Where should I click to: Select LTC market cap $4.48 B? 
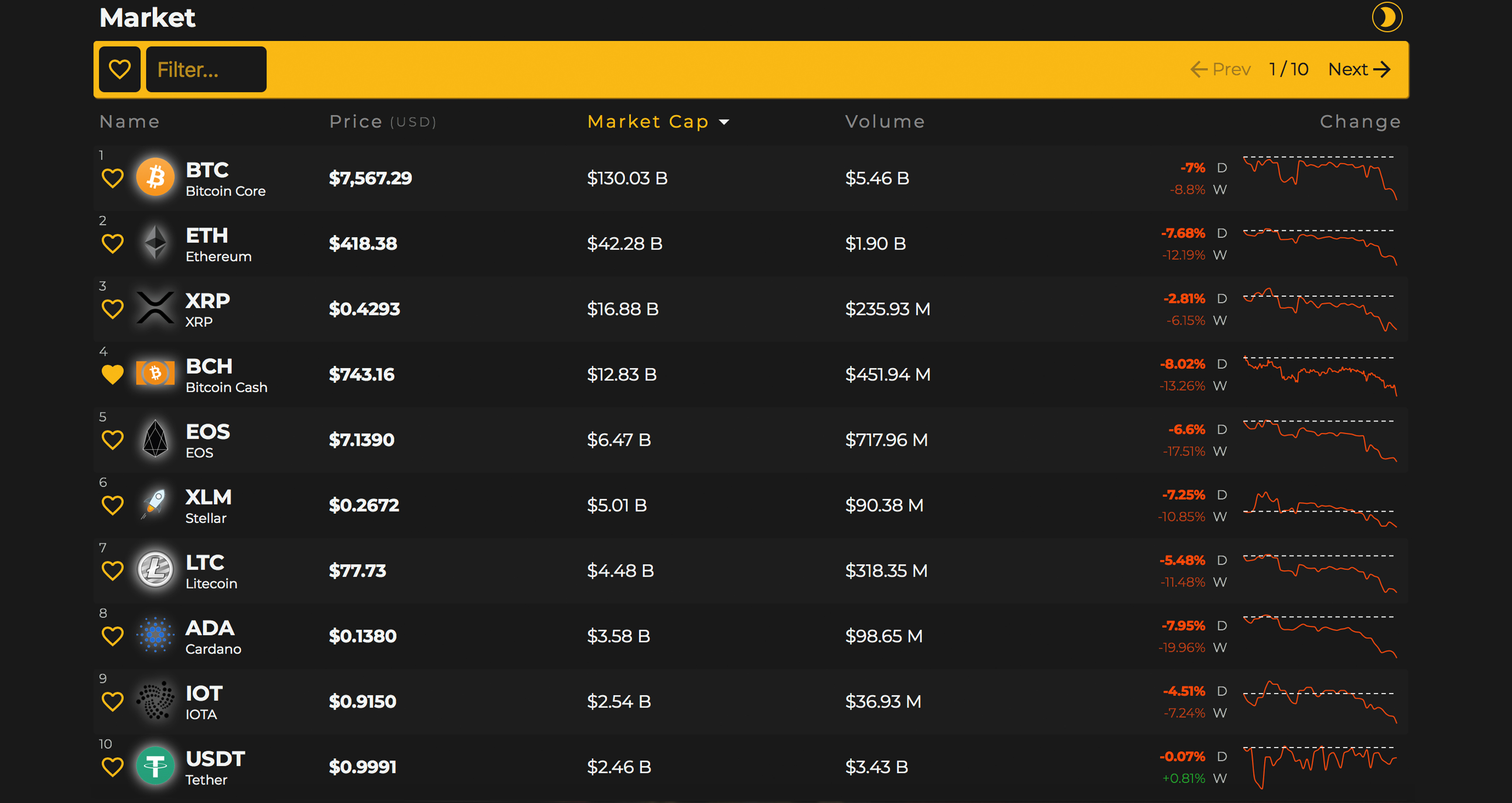click(x=620, y=571)
